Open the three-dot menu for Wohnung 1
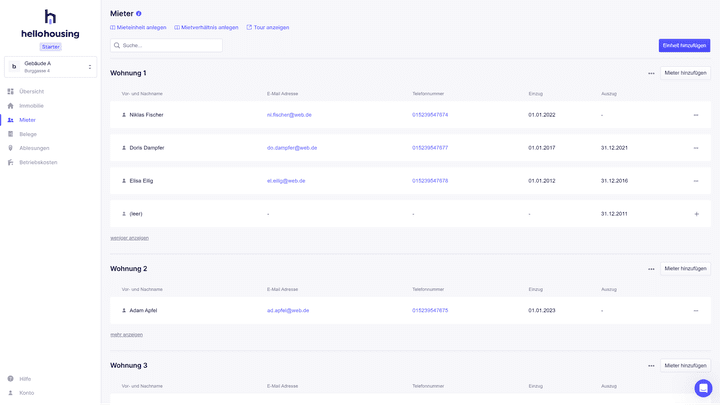This screenshot has width=720, height=405. coord(651,73)
